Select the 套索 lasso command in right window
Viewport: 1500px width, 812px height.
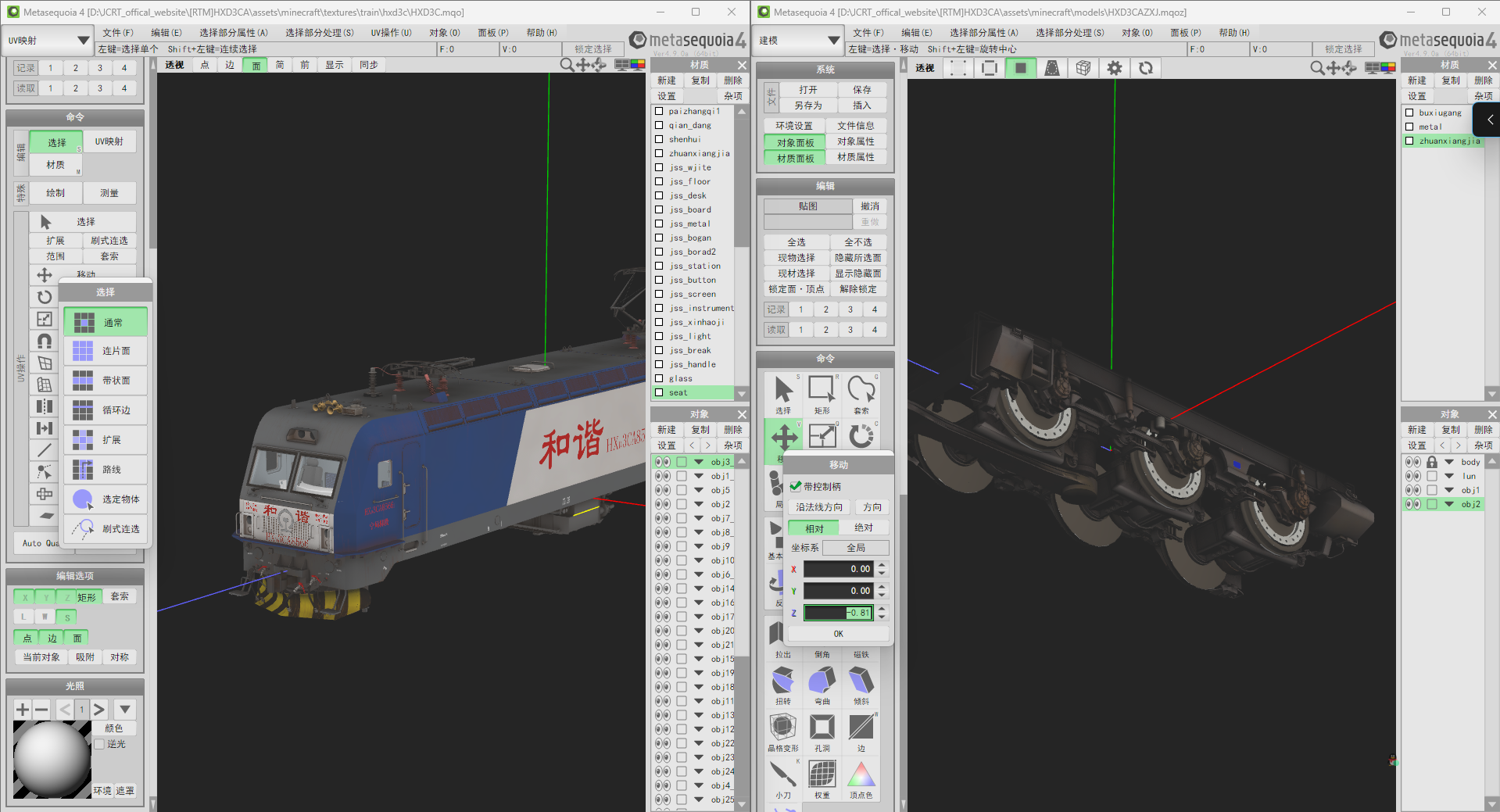pyautogui.click(x=861, y=394)
